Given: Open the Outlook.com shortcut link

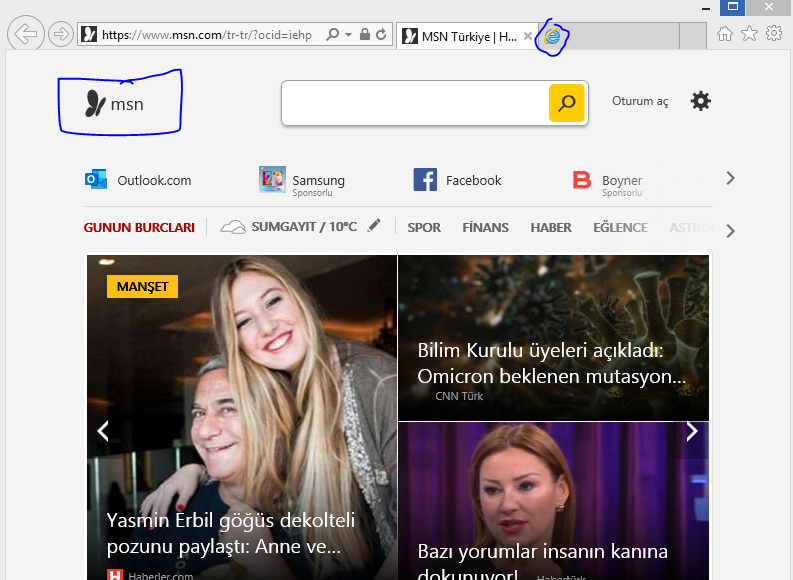Looking at the screenshot, I should coord(154,181).
